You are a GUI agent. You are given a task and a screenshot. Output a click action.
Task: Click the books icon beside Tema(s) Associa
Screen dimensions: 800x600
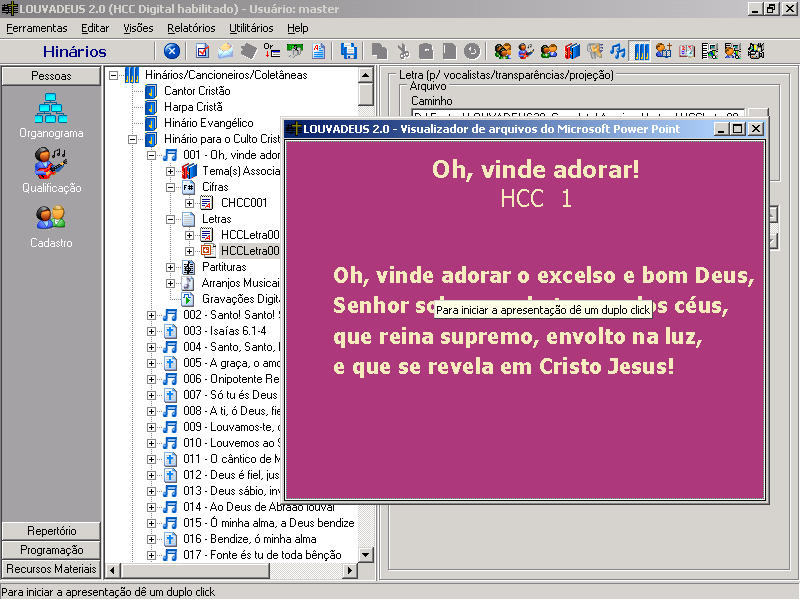(x=189, y=171)
